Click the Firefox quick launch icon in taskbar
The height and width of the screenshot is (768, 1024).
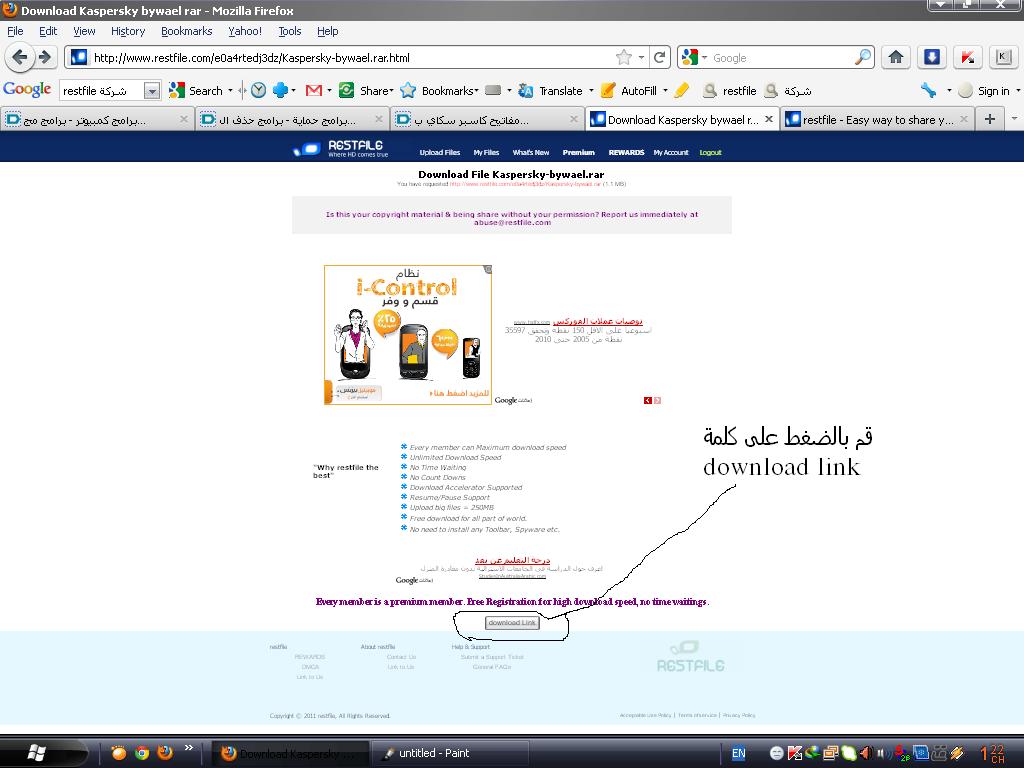pos(165,752)
